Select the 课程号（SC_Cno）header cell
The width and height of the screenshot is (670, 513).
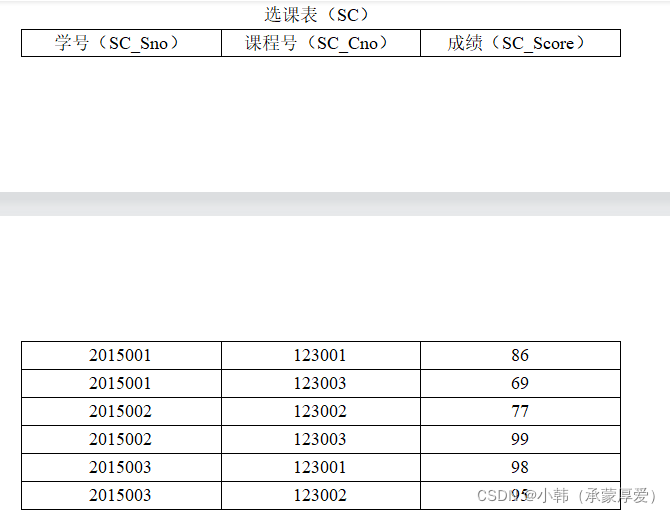321,43
